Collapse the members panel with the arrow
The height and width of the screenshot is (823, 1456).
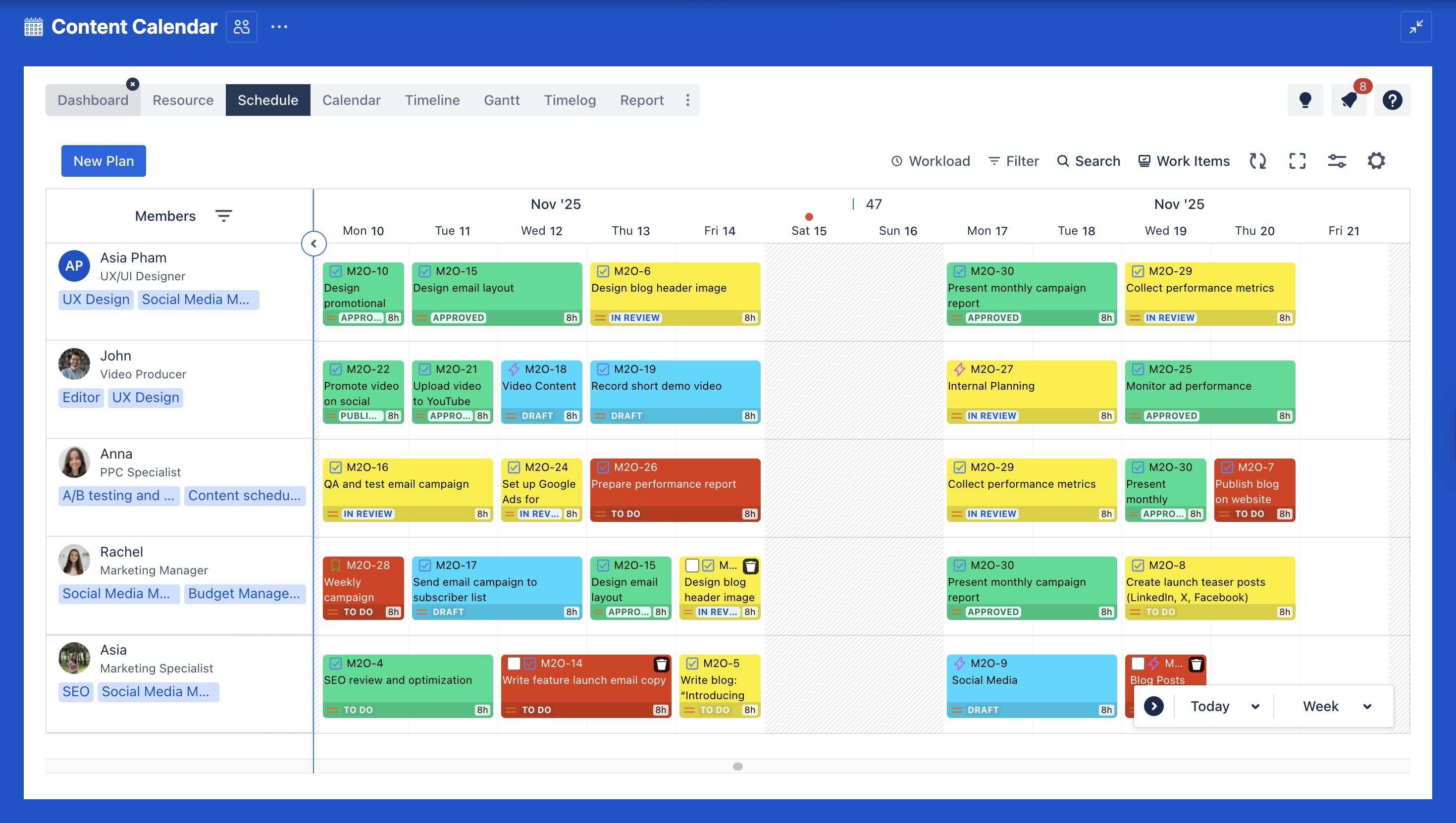point(313,244)
